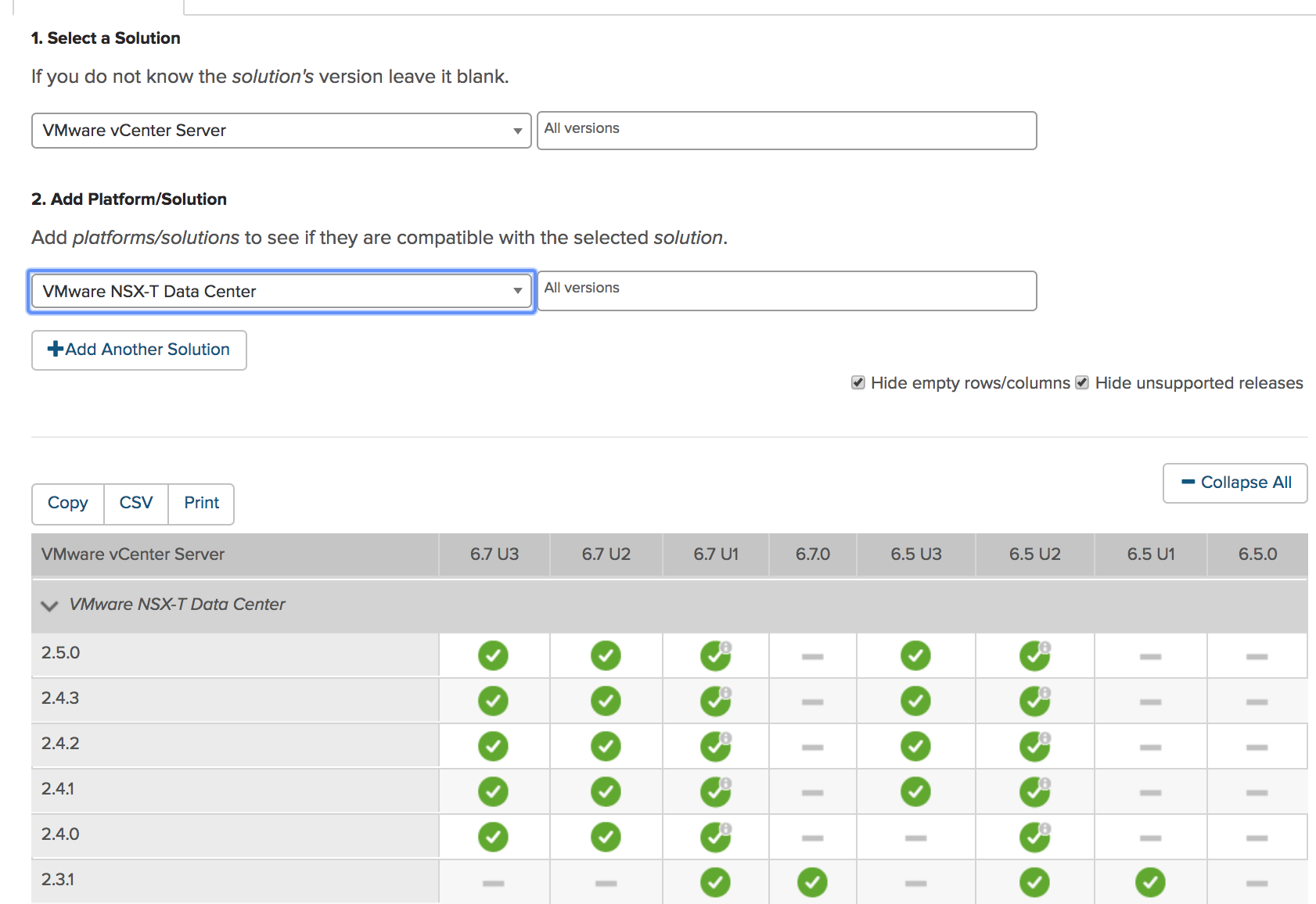The height and width of the screenshot is (904, 1316).
Task: Click info checkmark for 2.4.1 under 6.5 U2
Action: click(x=1035, y=791)
